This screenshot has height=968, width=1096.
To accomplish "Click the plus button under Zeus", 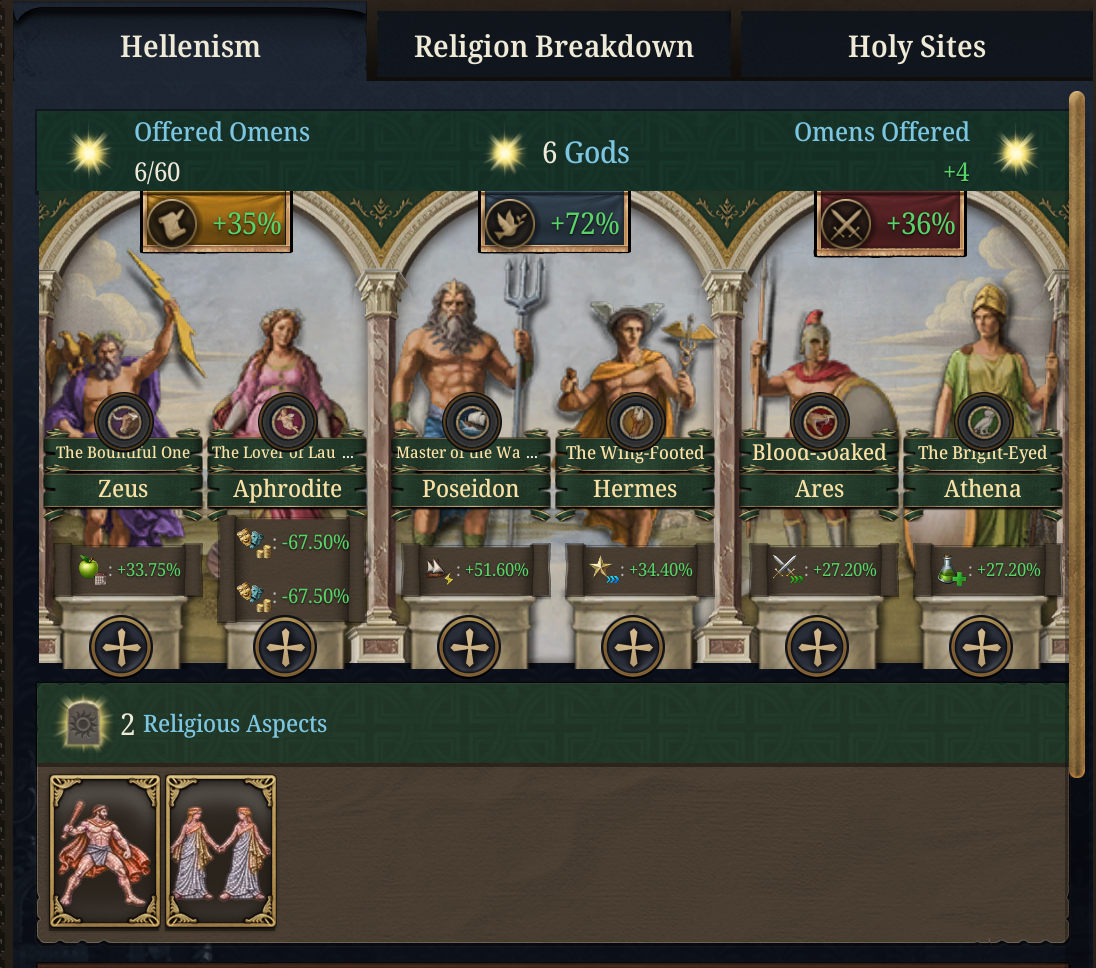I will (x=121, y=647).
